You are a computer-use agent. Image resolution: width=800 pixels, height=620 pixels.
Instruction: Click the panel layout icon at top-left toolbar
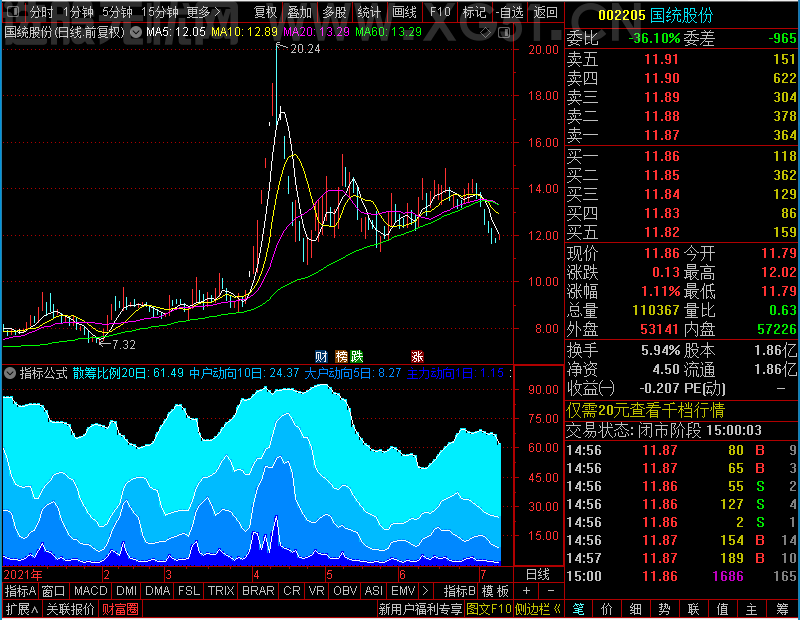pyautogui.click(x=14, y=11)
